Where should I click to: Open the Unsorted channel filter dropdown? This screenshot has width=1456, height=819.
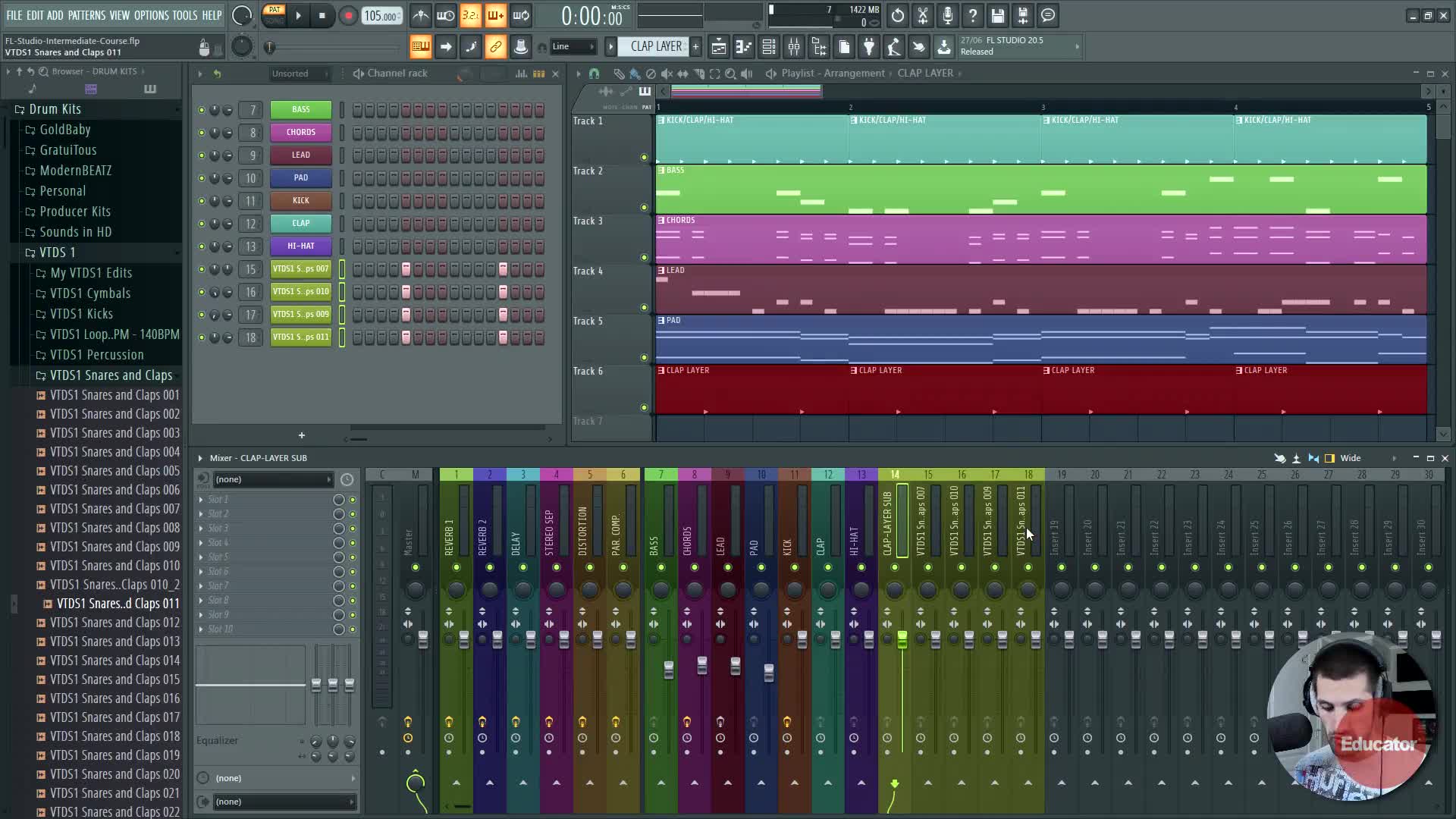(x=300, y=74)
